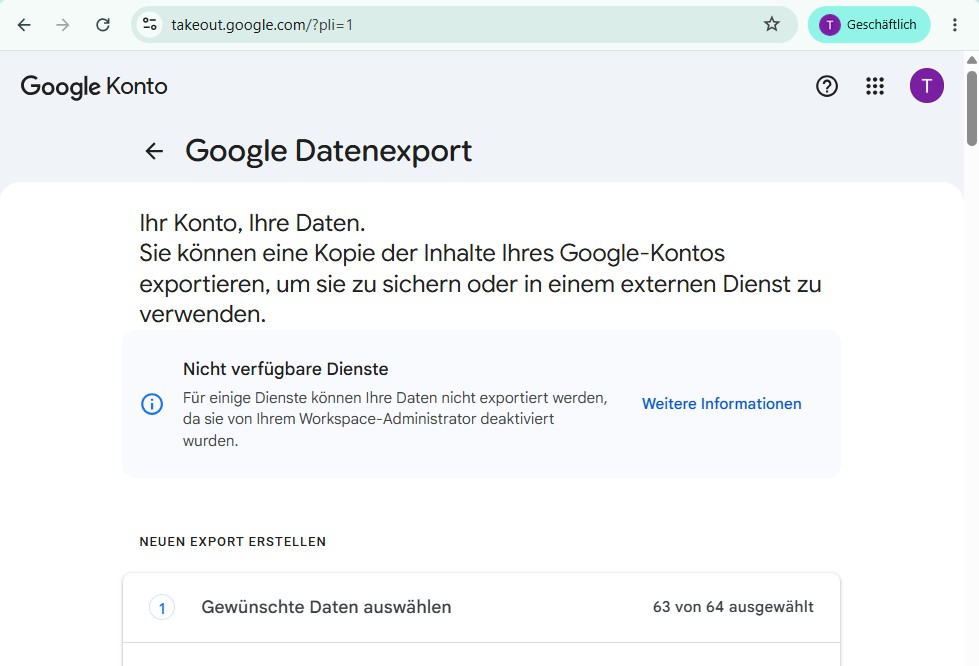Click the info icon in unavailable services notice
This screenshot has width=979, height=666.
(x=152, y=404)
